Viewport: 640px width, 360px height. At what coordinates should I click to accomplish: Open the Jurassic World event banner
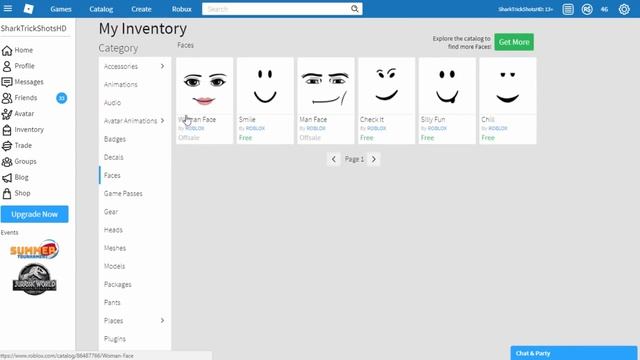[35, 279]
